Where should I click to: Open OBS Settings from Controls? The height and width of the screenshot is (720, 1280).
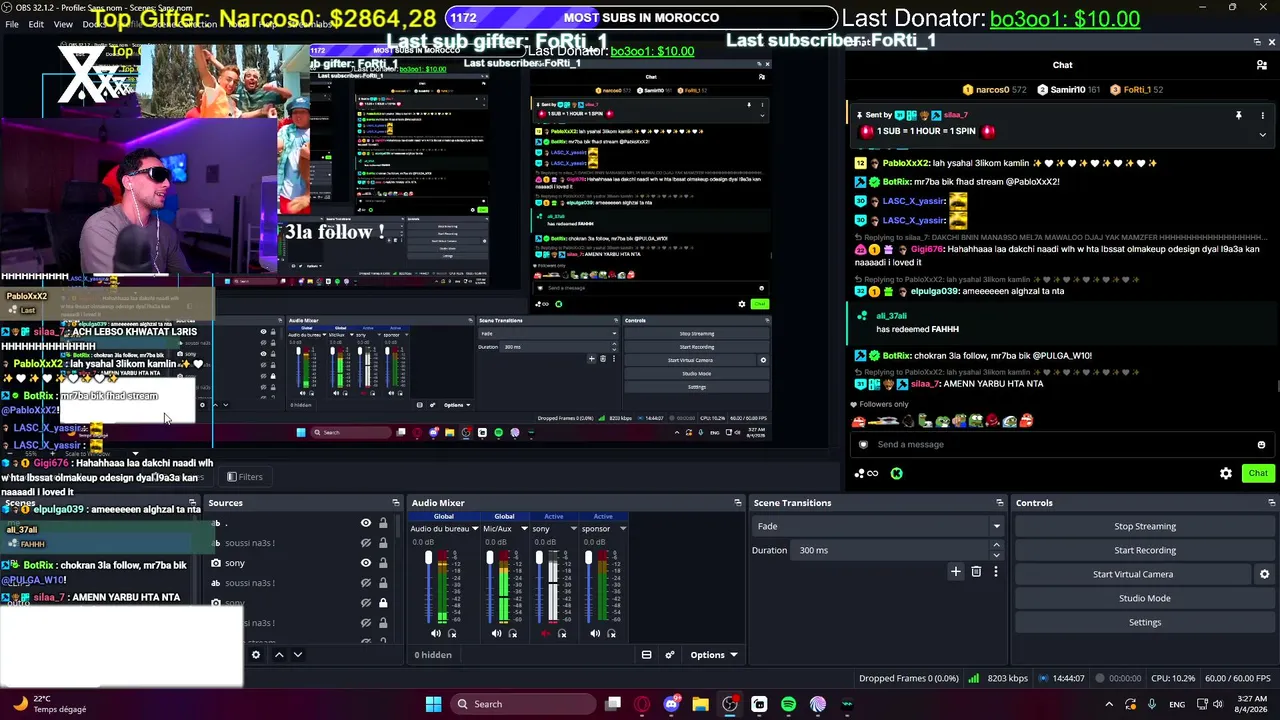[x=1145, y=622]
